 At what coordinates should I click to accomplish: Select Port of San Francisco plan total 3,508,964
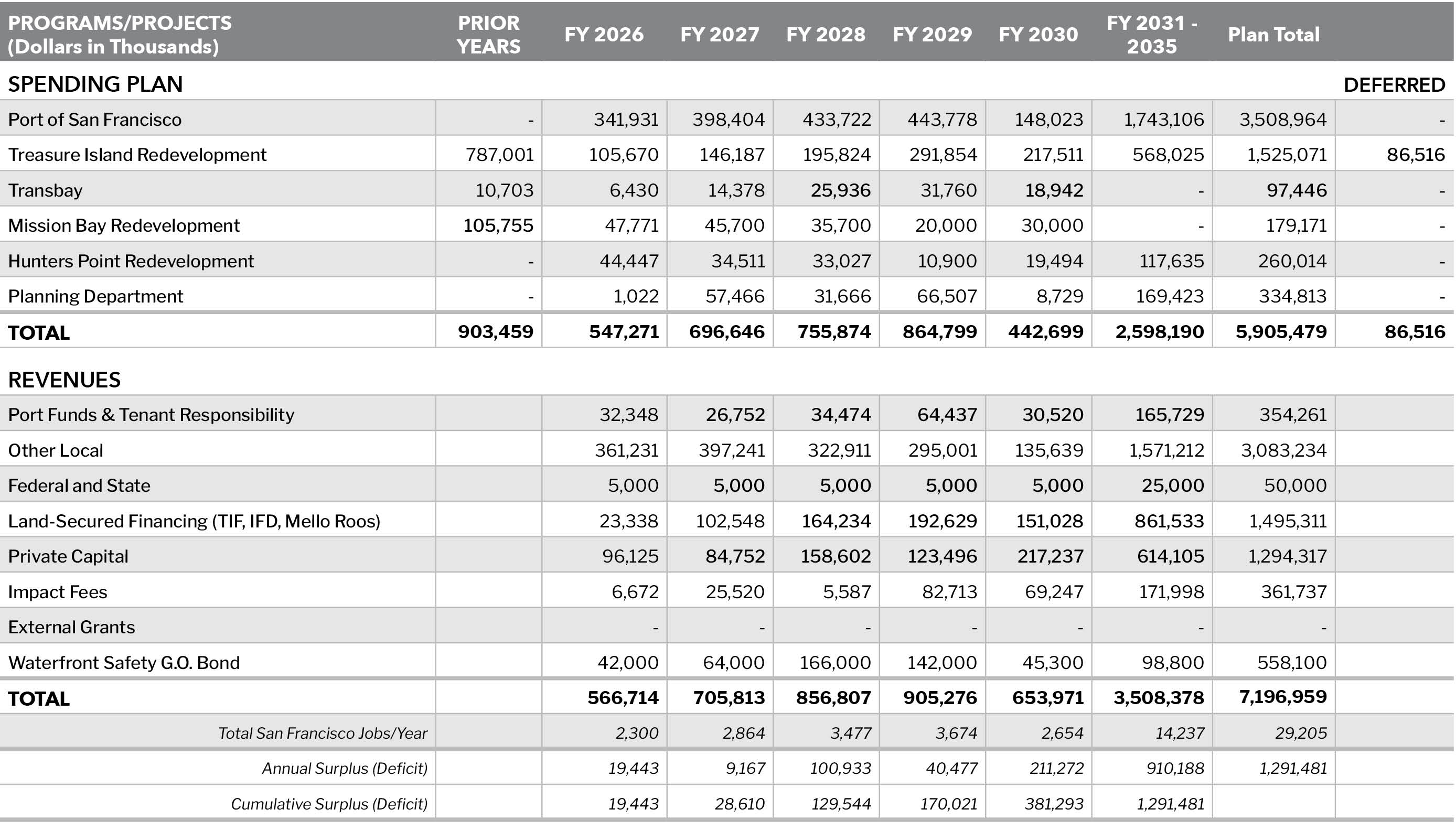coord(1282,120)
